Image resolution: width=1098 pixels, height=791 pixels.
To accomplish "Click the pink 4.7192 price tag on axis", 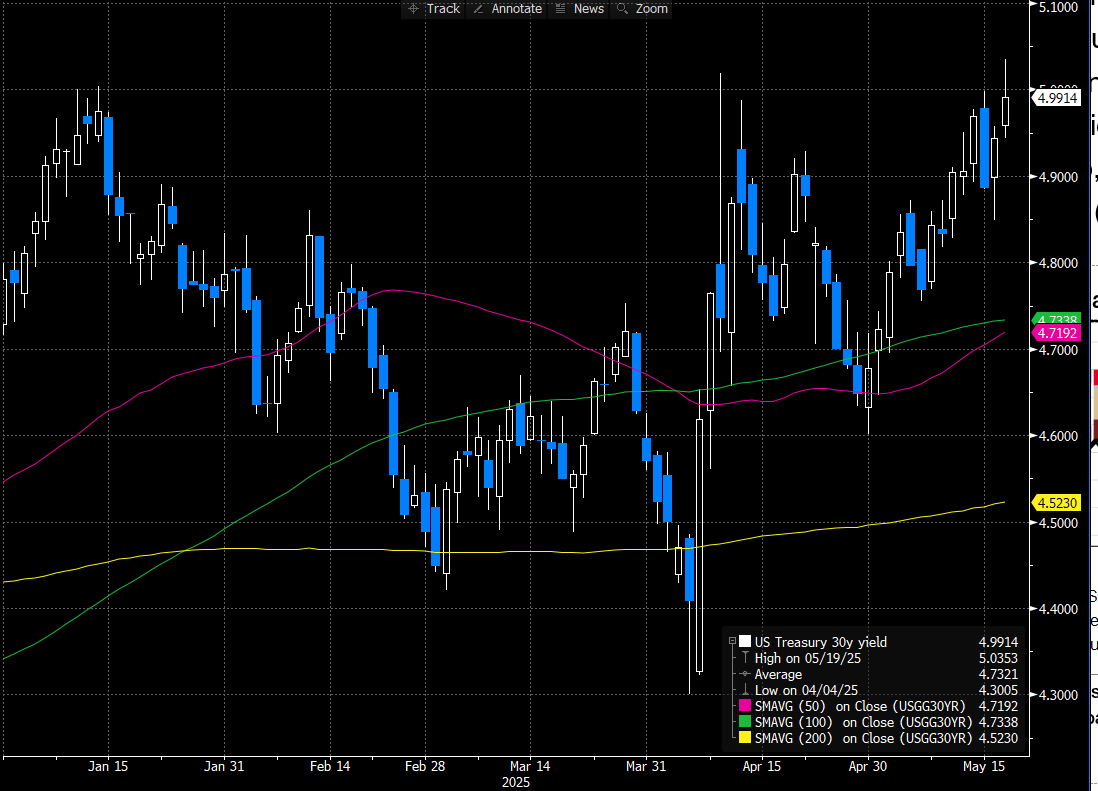I will click(1057, 333).
